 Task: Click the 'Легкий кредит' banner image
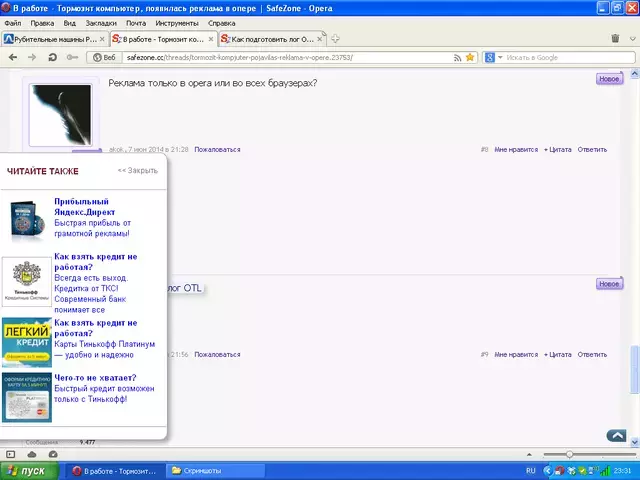(27, 342)
